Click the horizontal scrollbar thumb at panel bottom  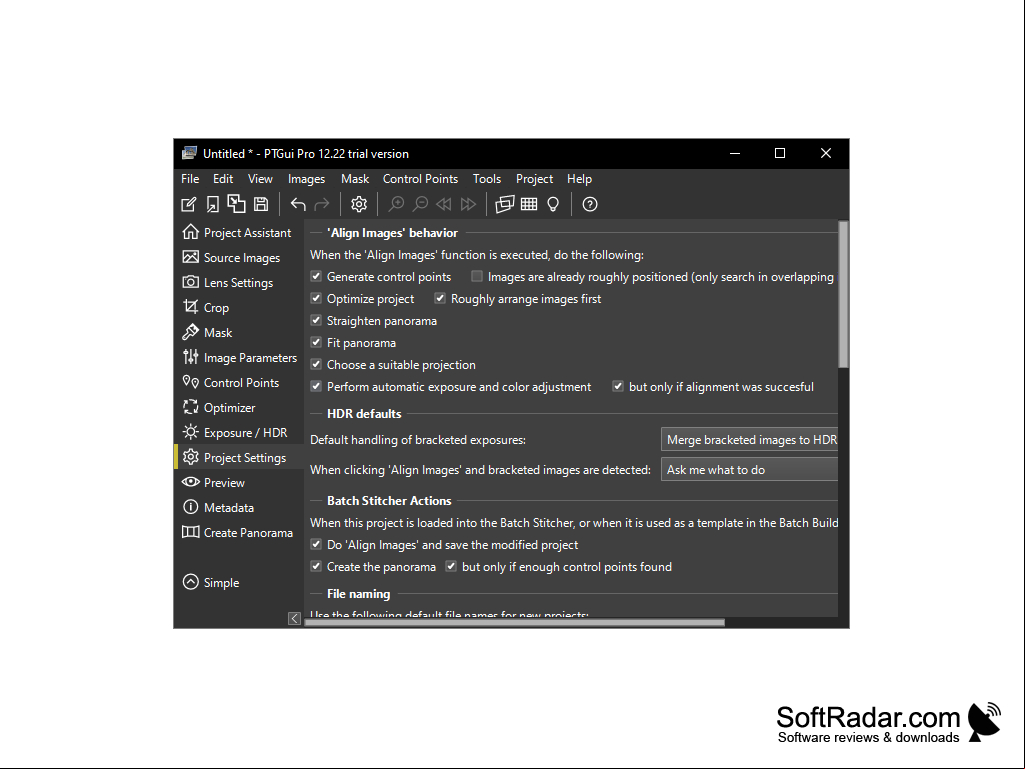point(515,622)
